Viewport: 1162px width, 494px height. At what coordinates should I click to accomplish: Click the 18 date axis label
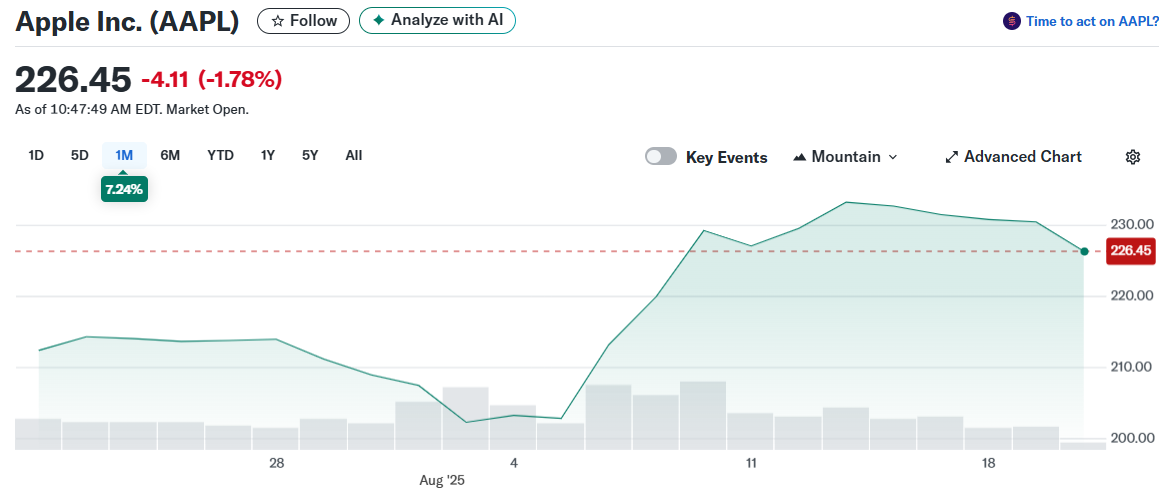tap(988, 464)
